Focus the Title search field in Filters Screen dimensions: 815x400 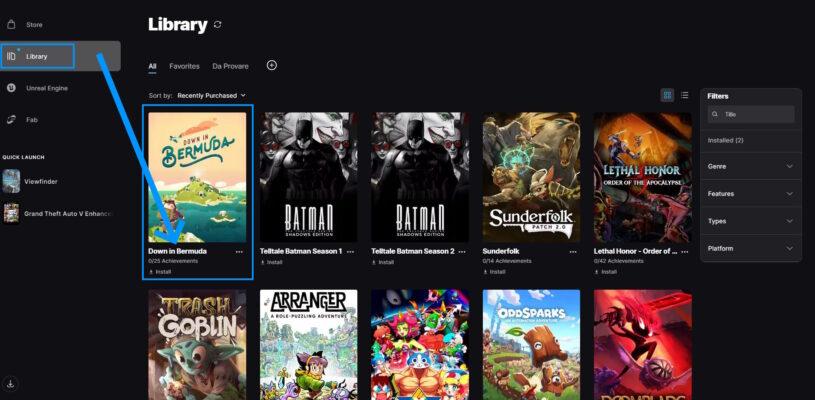click(x=751, y=114)
